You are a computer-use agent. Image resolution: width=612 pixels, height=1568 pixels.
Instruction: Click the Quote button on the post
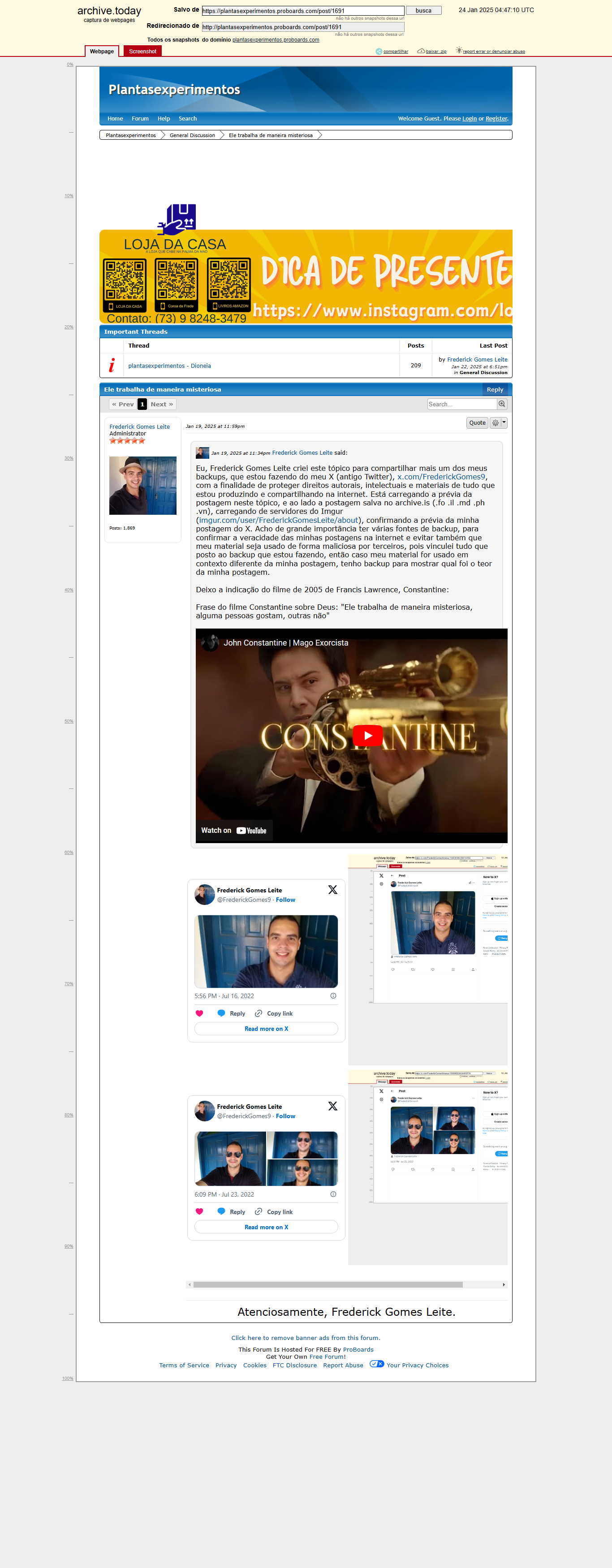pos(478,423)
